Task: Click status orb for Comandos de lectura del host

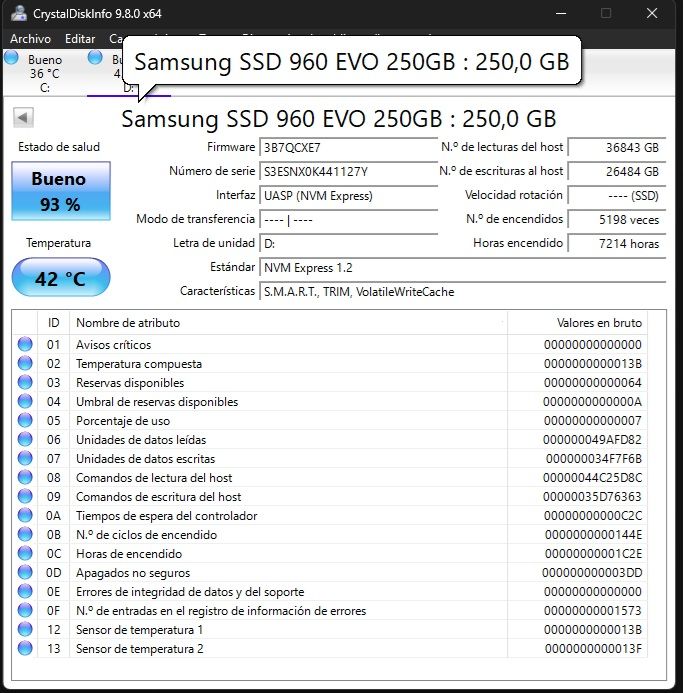Action: (x=25, y=477)
